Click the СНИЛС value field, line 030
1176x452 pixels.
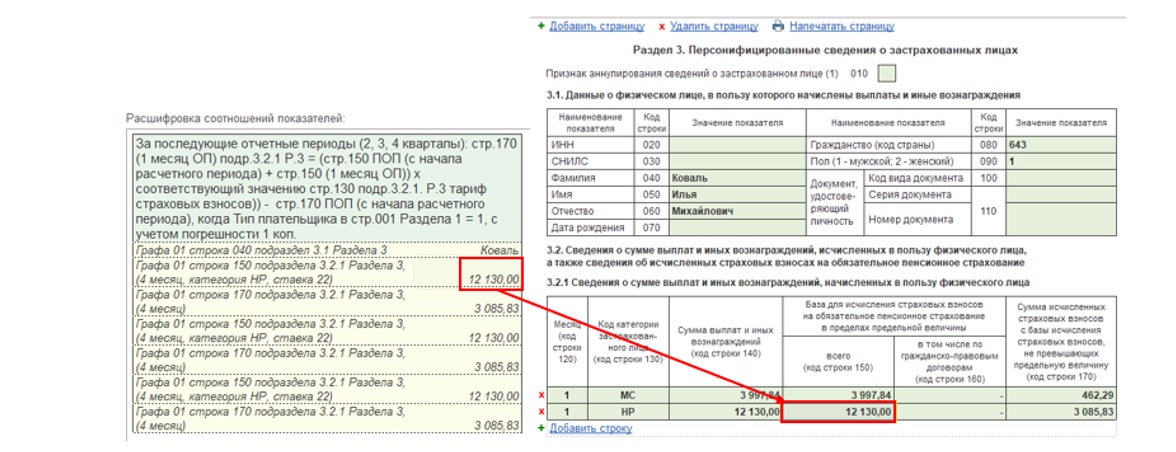tap(737, 161)
